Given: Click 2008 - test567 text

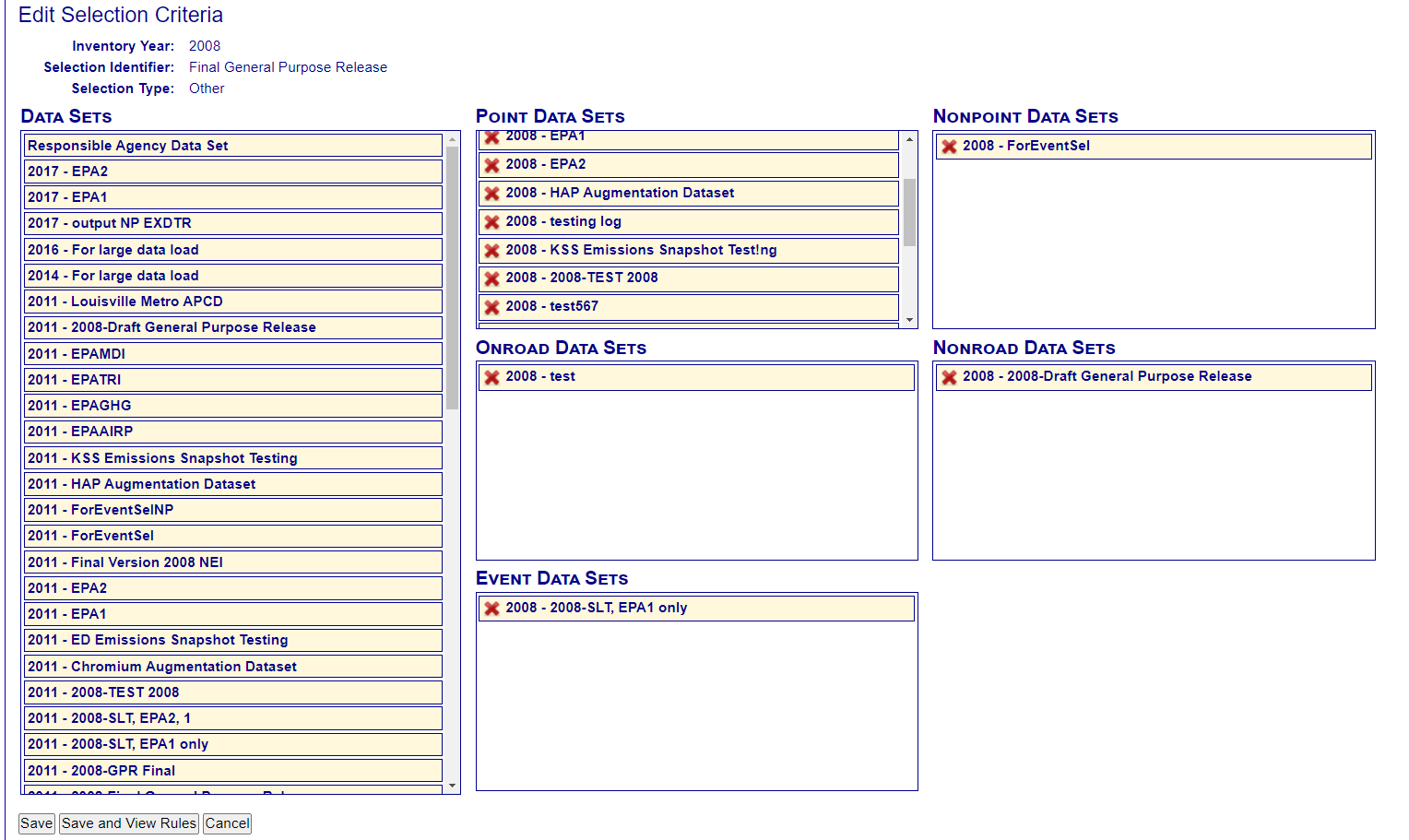Looking at the screenshot, I should point(551,306).
